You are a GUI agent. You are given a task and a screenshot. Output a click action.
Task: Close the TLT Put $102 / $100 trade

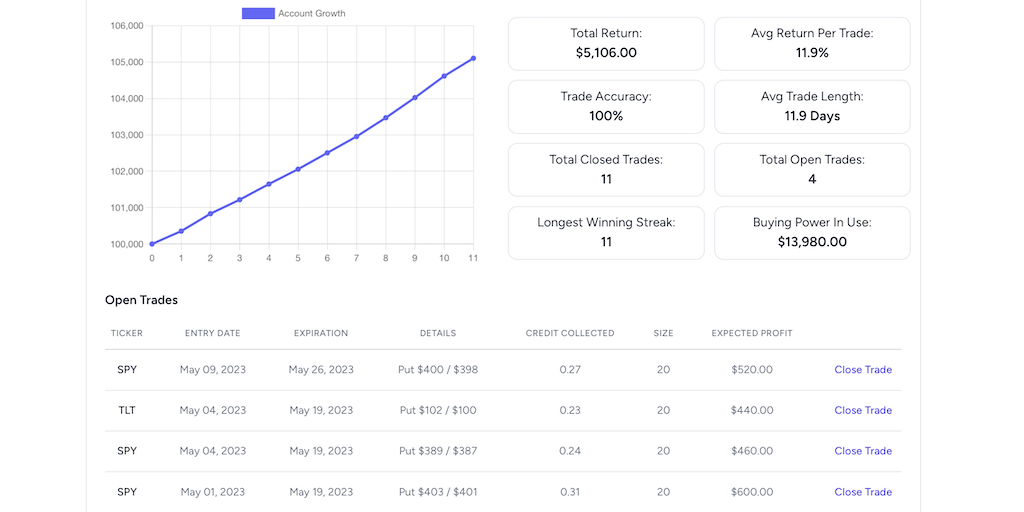(x=862, y=410)
